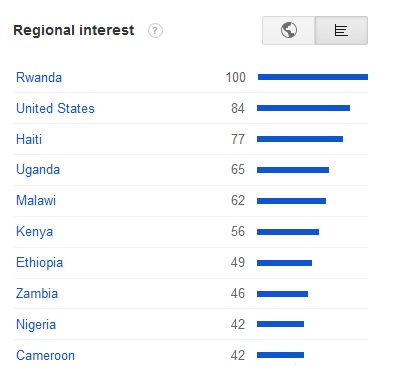Click the Zambia link
399x386 pixels.
pos(37,294)
